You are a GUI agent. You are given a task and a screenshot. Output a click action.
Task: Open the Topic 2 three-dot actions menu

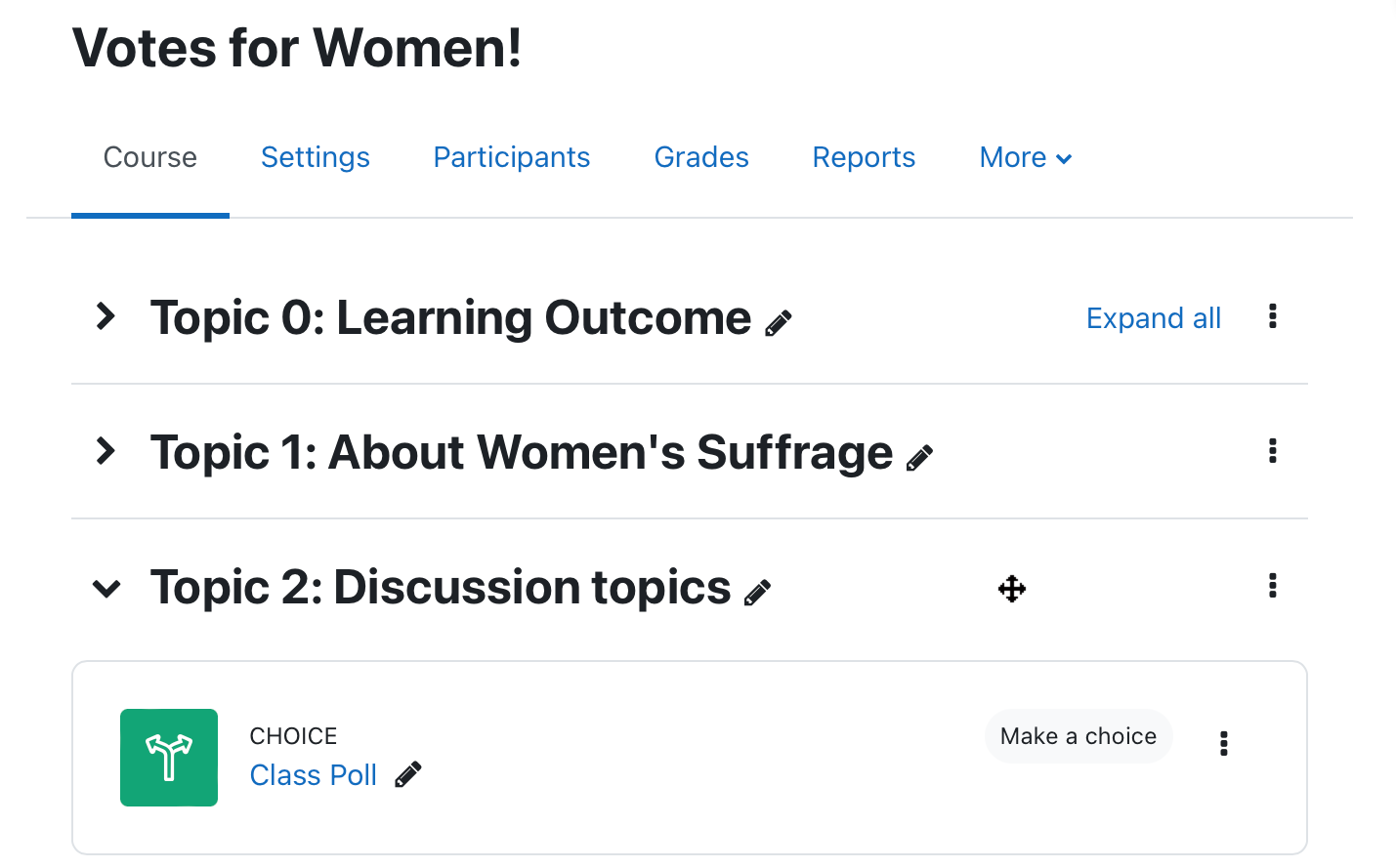pyautogui.click(x=1272, y=586)
